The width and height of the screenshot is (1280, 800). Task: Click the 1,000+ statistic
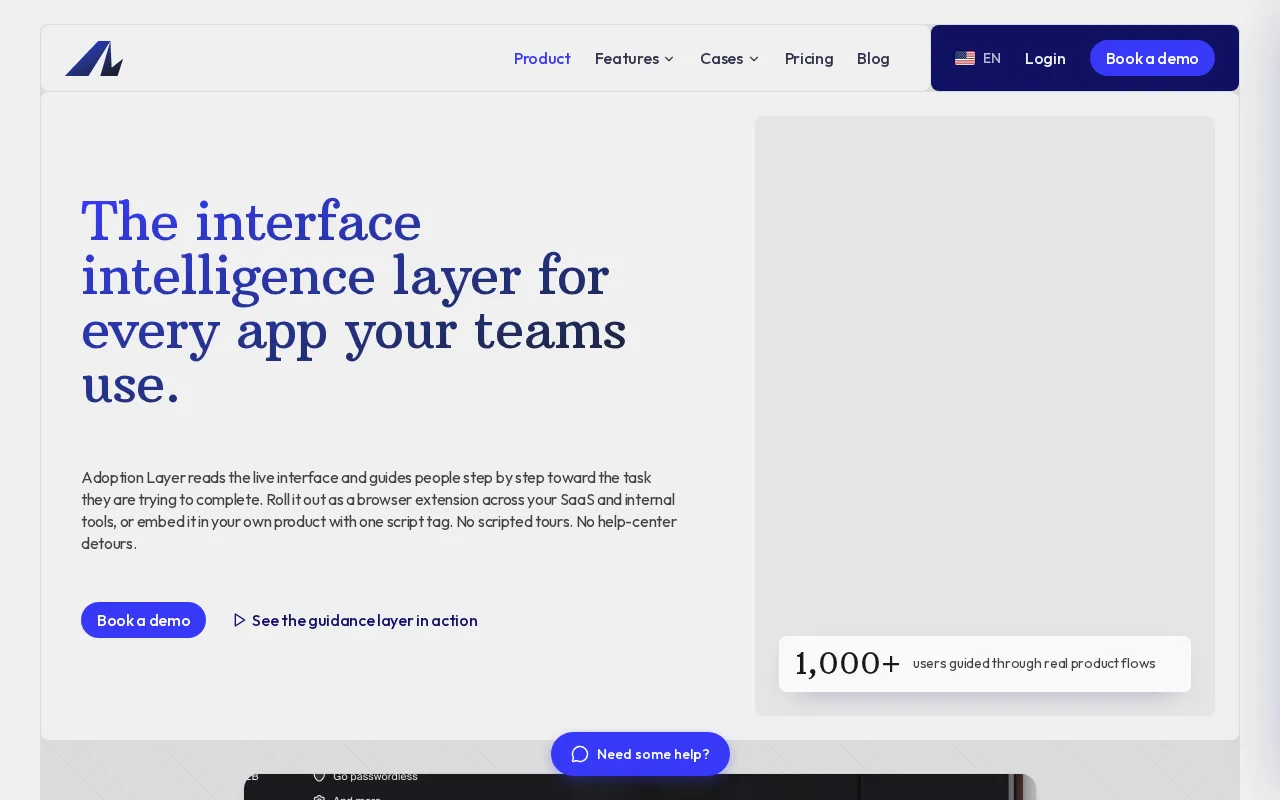[848, 663]
